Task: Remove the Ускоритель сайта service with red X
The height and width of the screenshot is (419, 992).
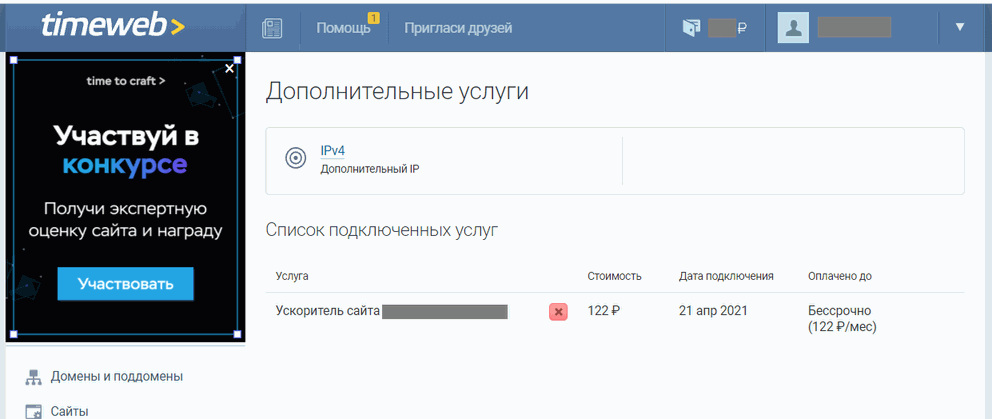Action: (x=558, y=312)
